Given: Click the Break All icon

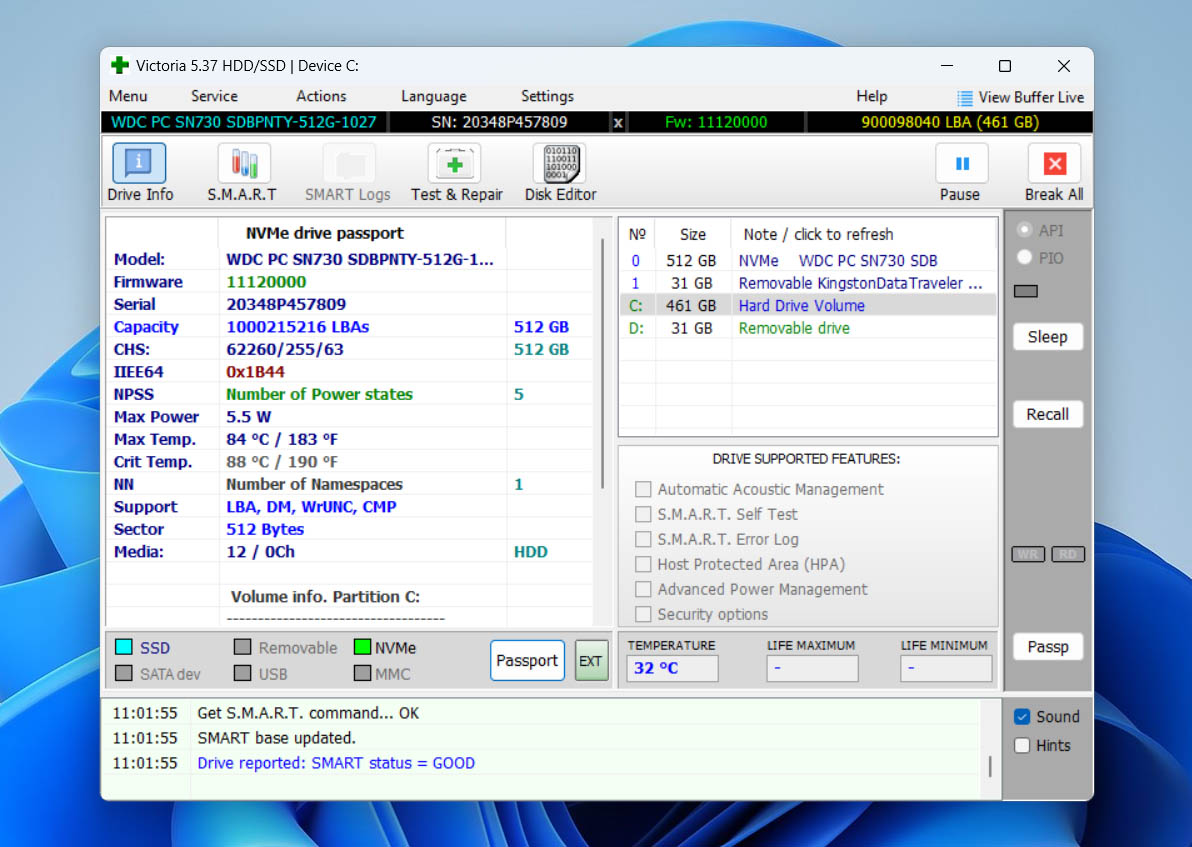Looking at the screenshot, I should pos(1054,164).
